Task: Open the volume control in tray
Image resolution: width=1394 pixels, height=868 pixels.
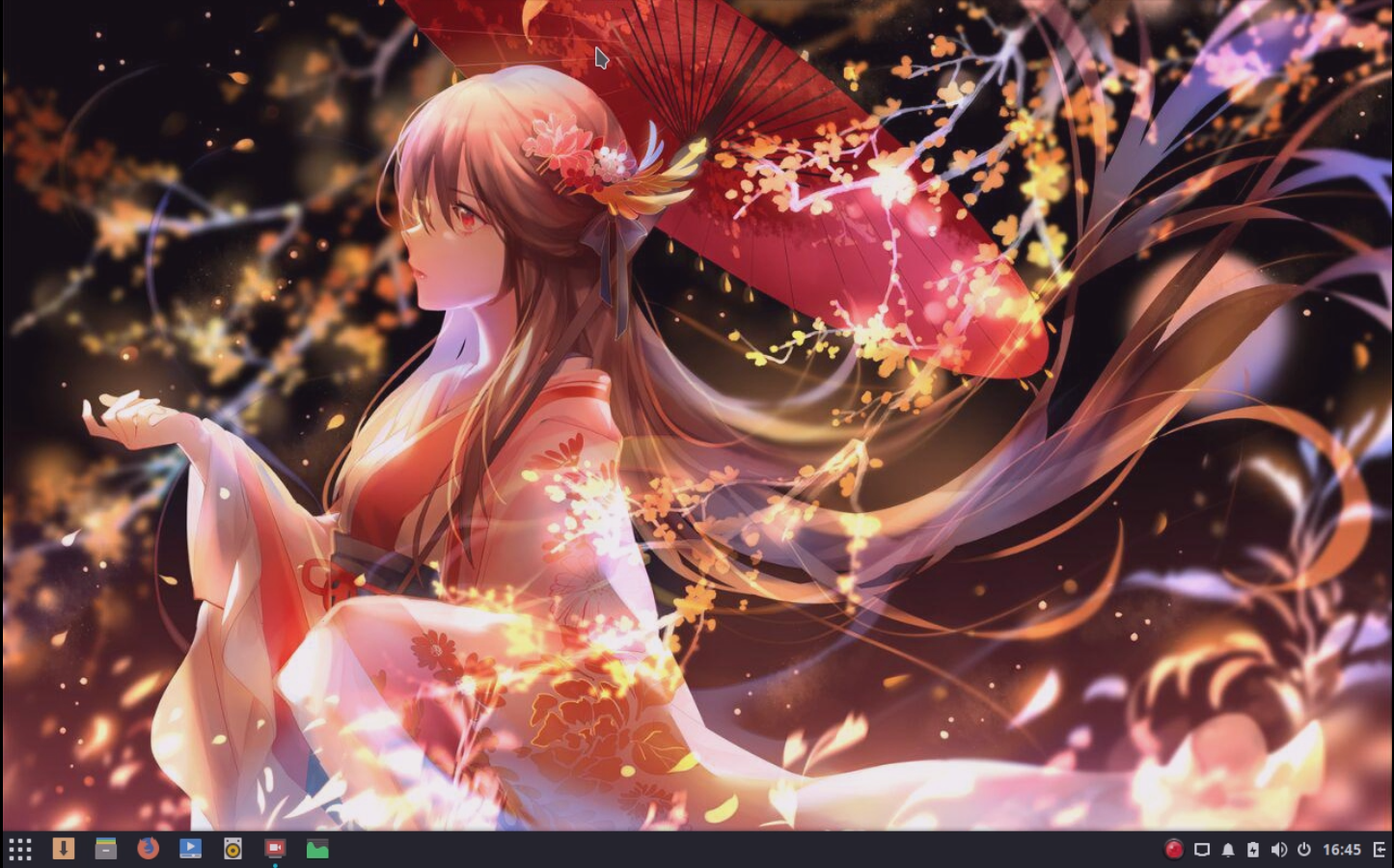Action: pos(1279,850)
